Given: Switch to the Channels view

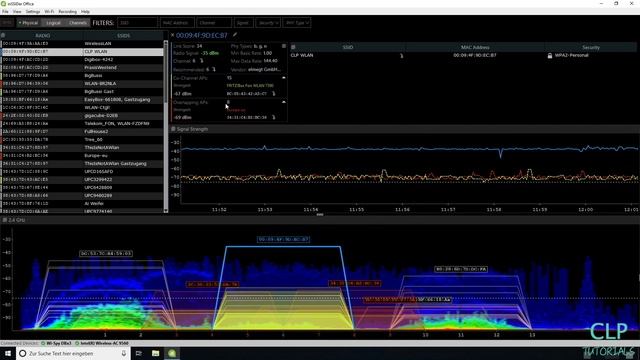Looking at the screenshot, I should 78,23.
